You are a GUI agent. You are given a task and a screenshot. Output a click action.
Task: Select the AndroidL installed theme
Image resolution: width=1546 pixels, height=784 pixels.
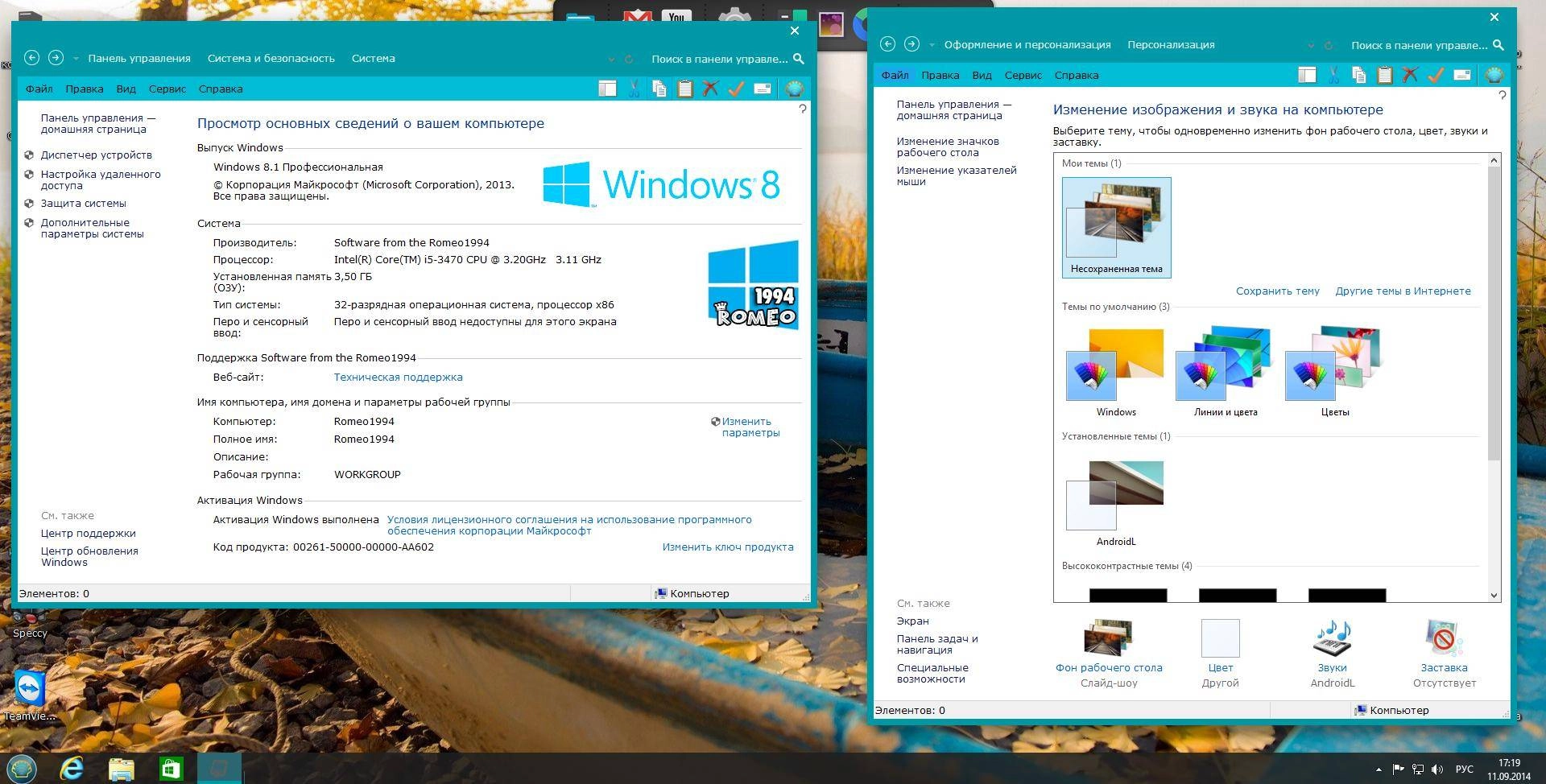click(x=1115, y=502)
